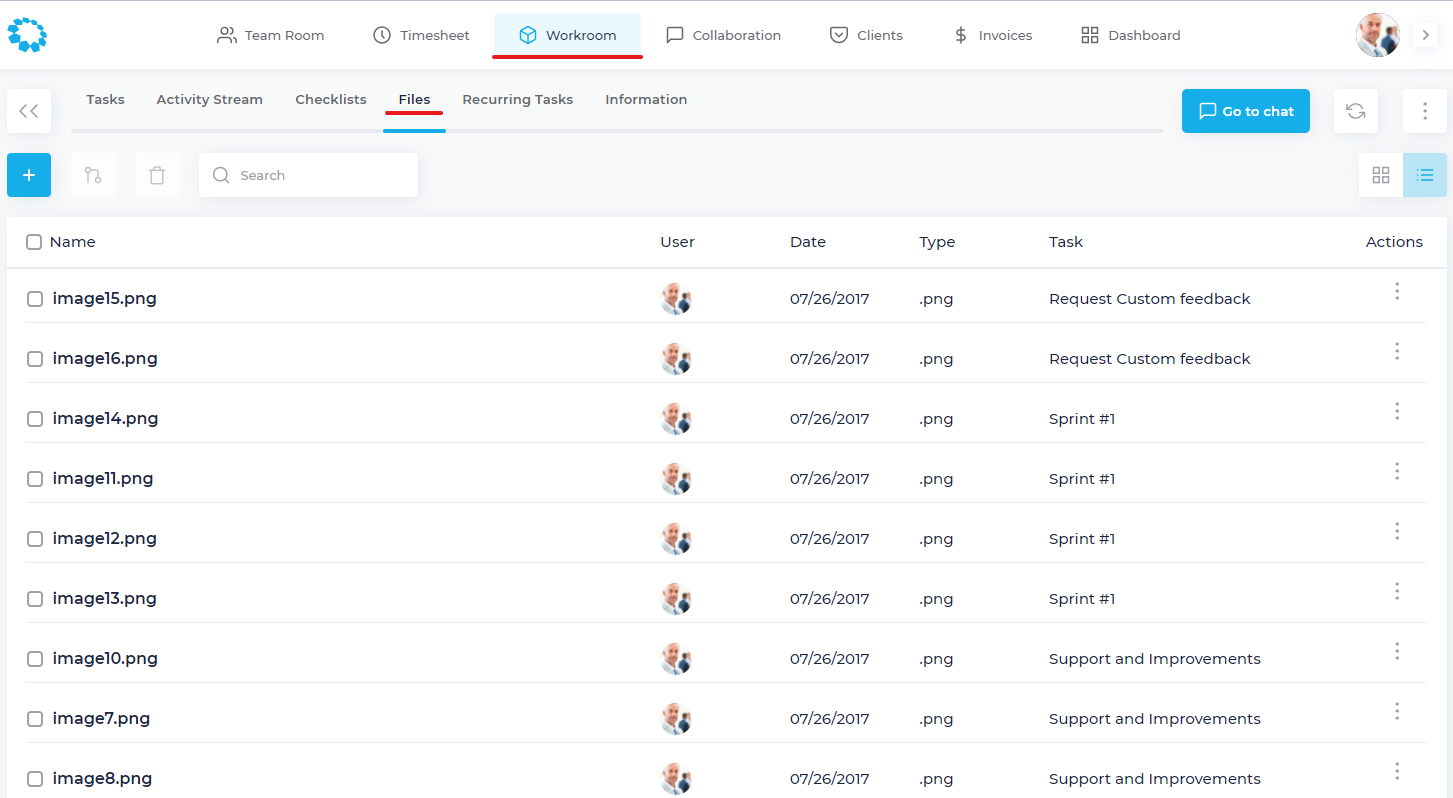Collapse sidebar with double chevron icon
Screen dimensions: 1453x798
[x=29, y=111]
